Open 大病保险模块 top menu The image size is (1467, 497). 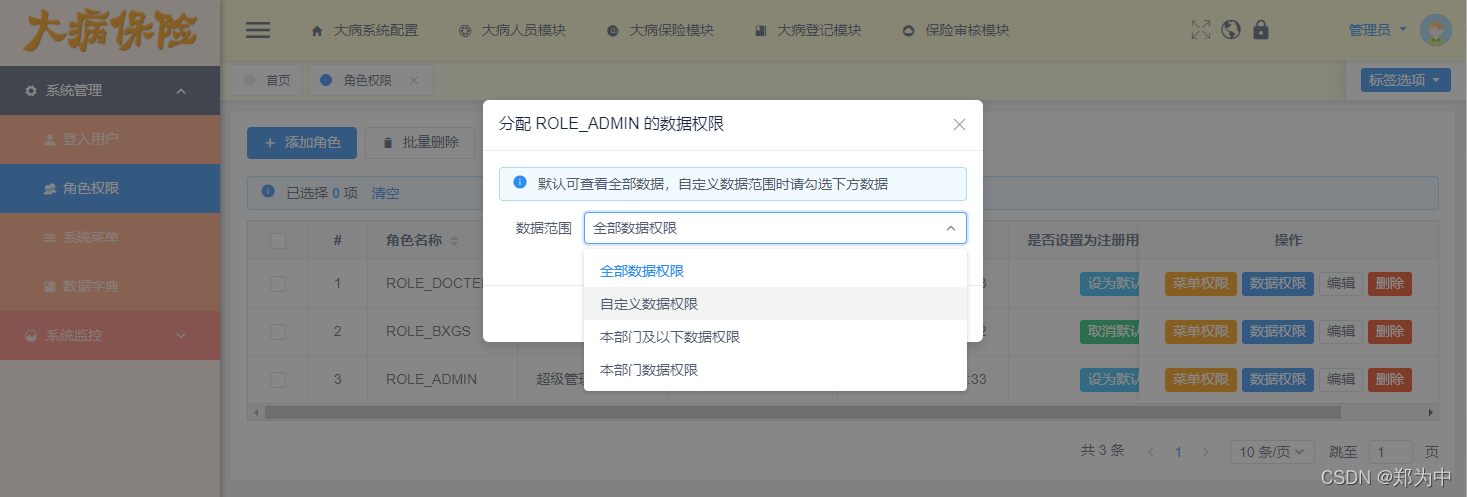pos(659,30)
